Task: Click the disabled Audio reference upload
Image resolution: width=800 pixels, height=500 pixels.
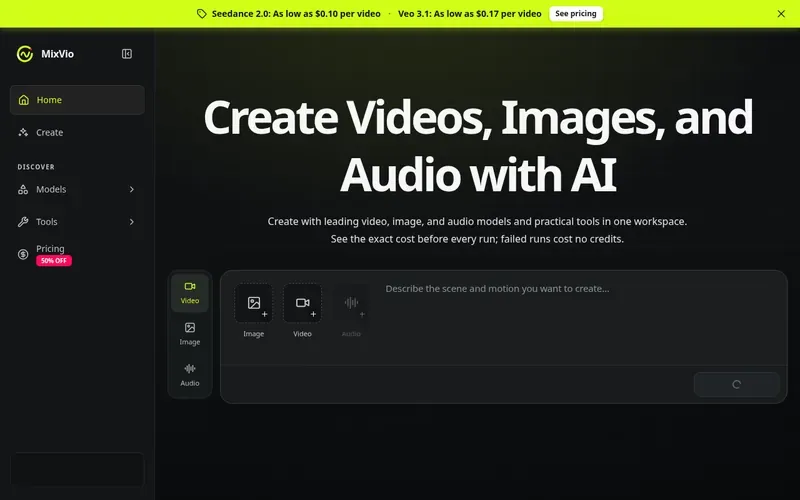Action: point(351,303)
